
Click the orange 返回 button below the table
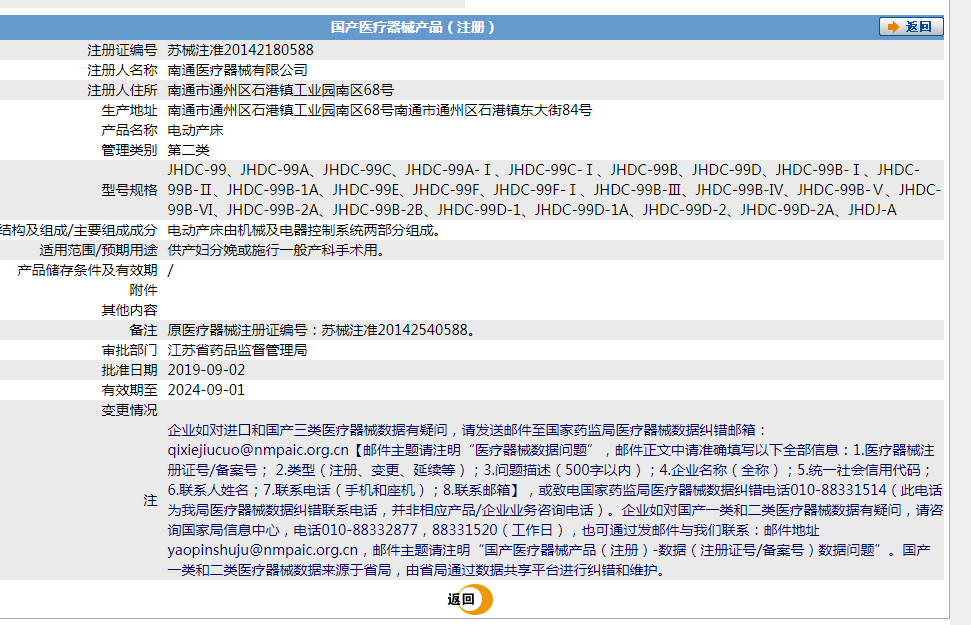[x=470, y=599]
